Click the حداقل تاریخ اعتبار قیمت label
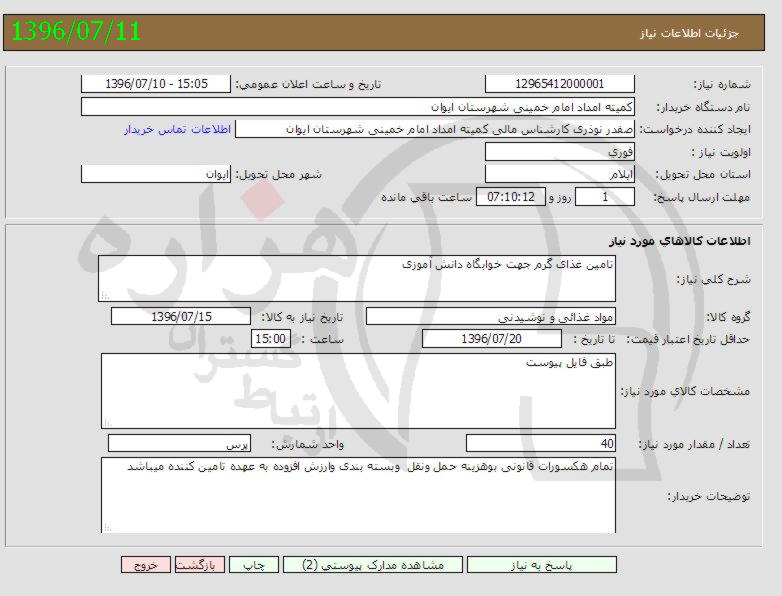The height and width of the screenshot is (596, 782). [x=688, y=339]
